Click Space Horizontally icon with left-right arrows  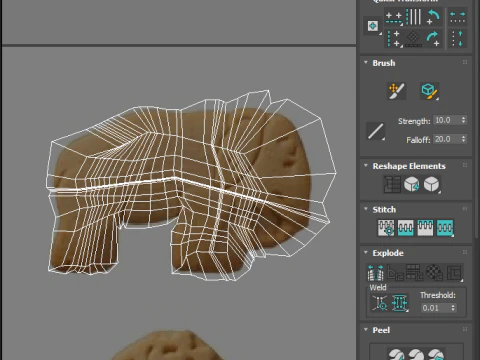point(457,17)
